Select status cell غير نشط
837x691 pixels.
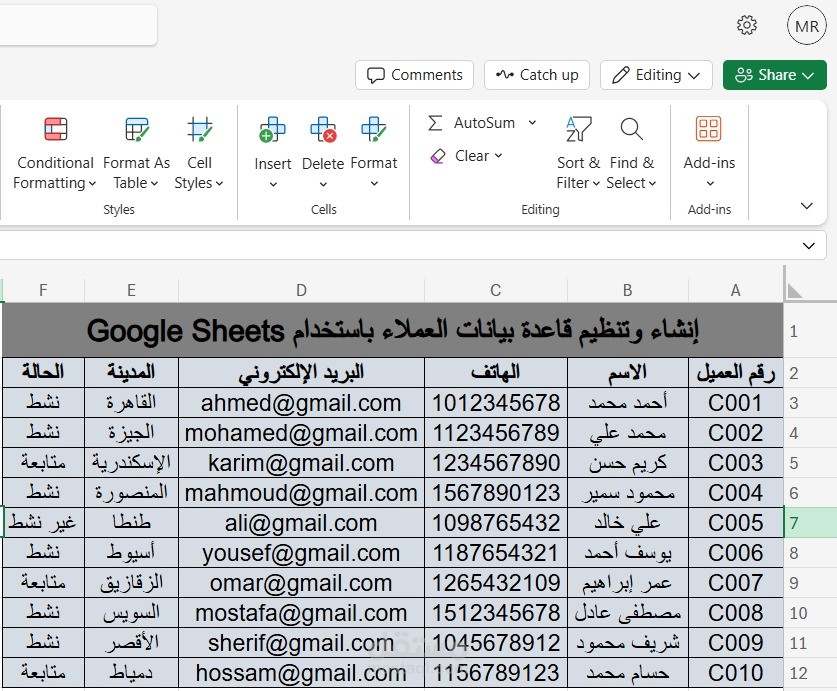click(x=43, y=523)
